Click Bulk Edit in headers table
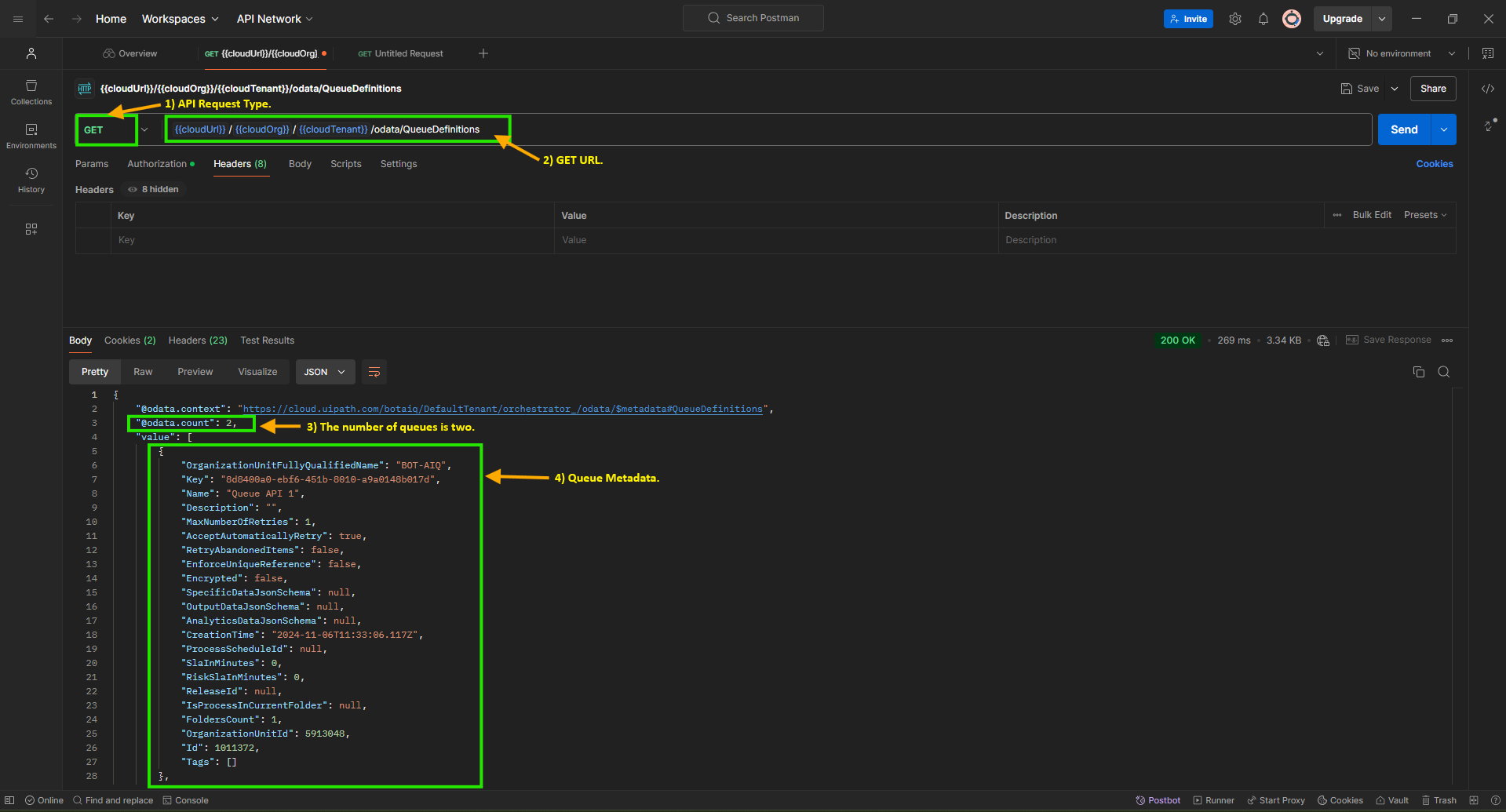Image resolution: width=1506 pixels, height=812 pixels. coord(1372,215)
